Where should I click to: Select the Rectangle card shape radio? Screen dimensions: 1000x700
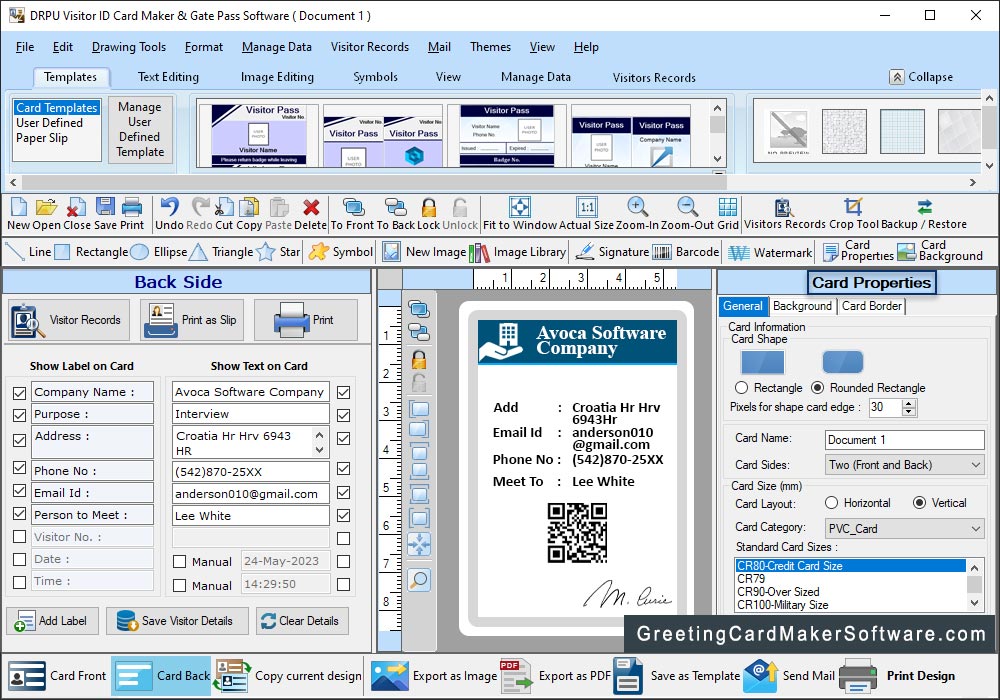coord(741,388)
